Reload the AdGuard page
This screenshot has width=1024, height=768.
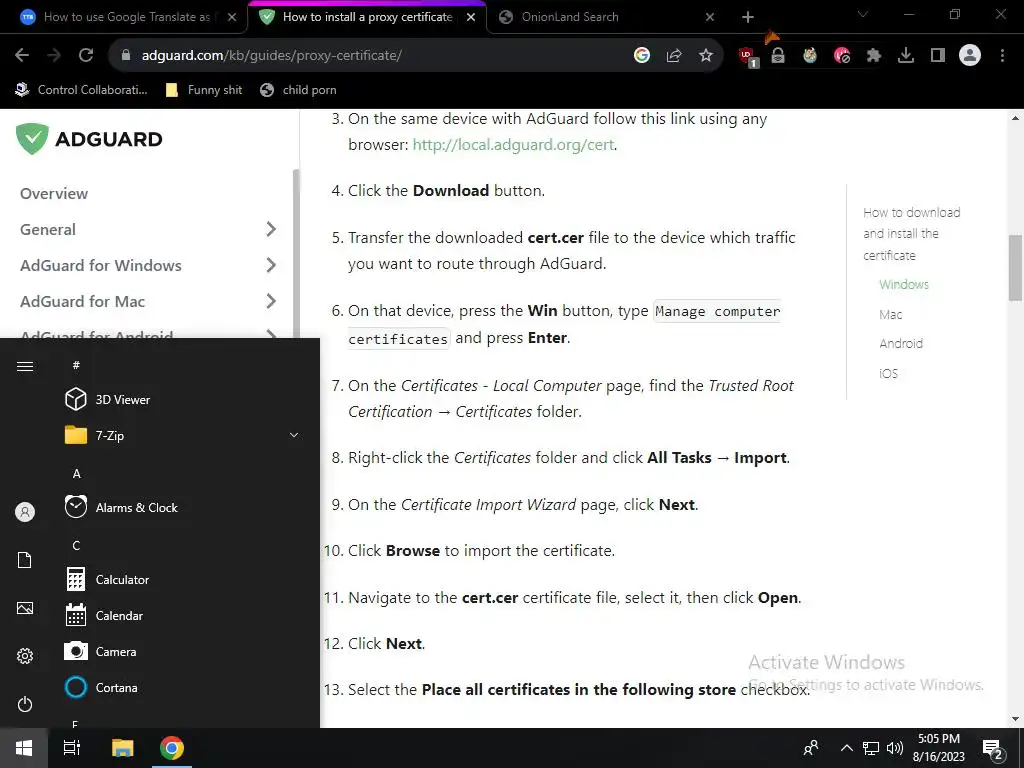tap(86, 56)
